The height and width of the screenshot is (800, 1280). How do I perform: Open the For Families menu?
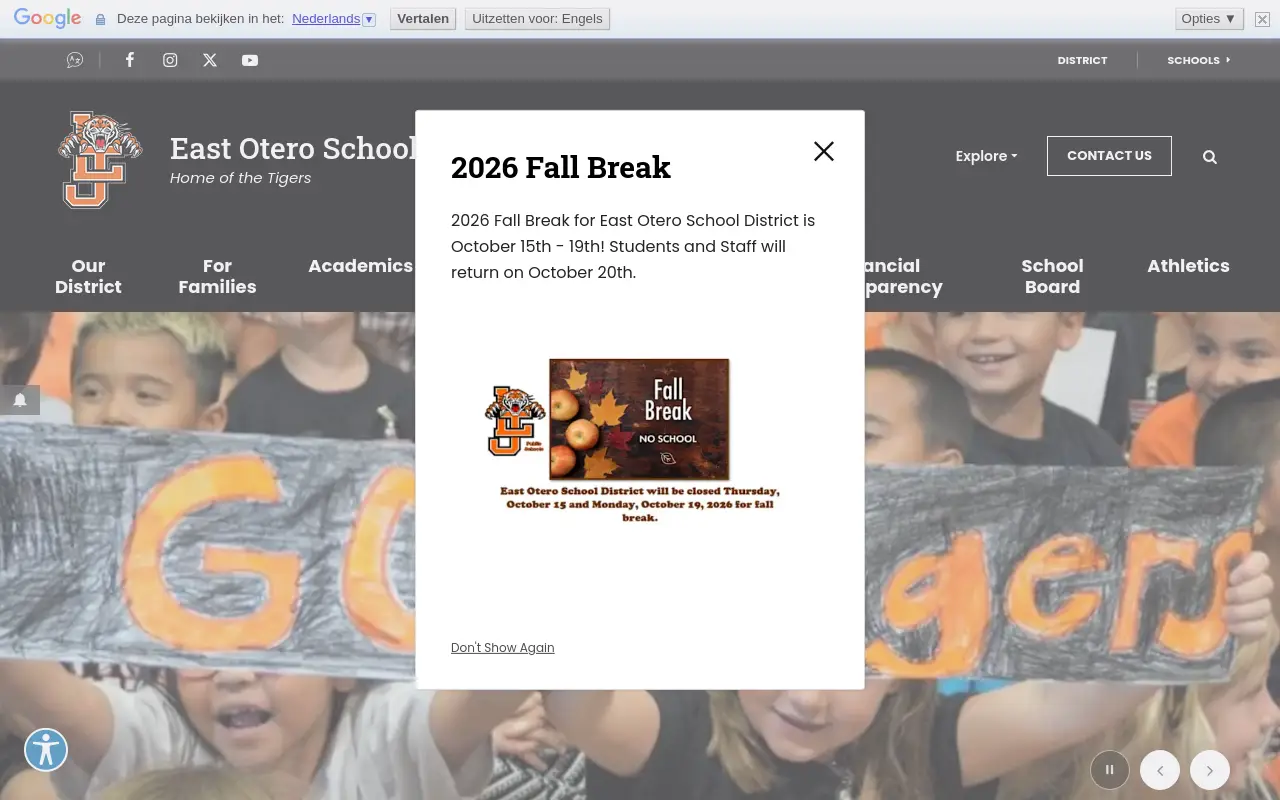[x=217, y=276]
